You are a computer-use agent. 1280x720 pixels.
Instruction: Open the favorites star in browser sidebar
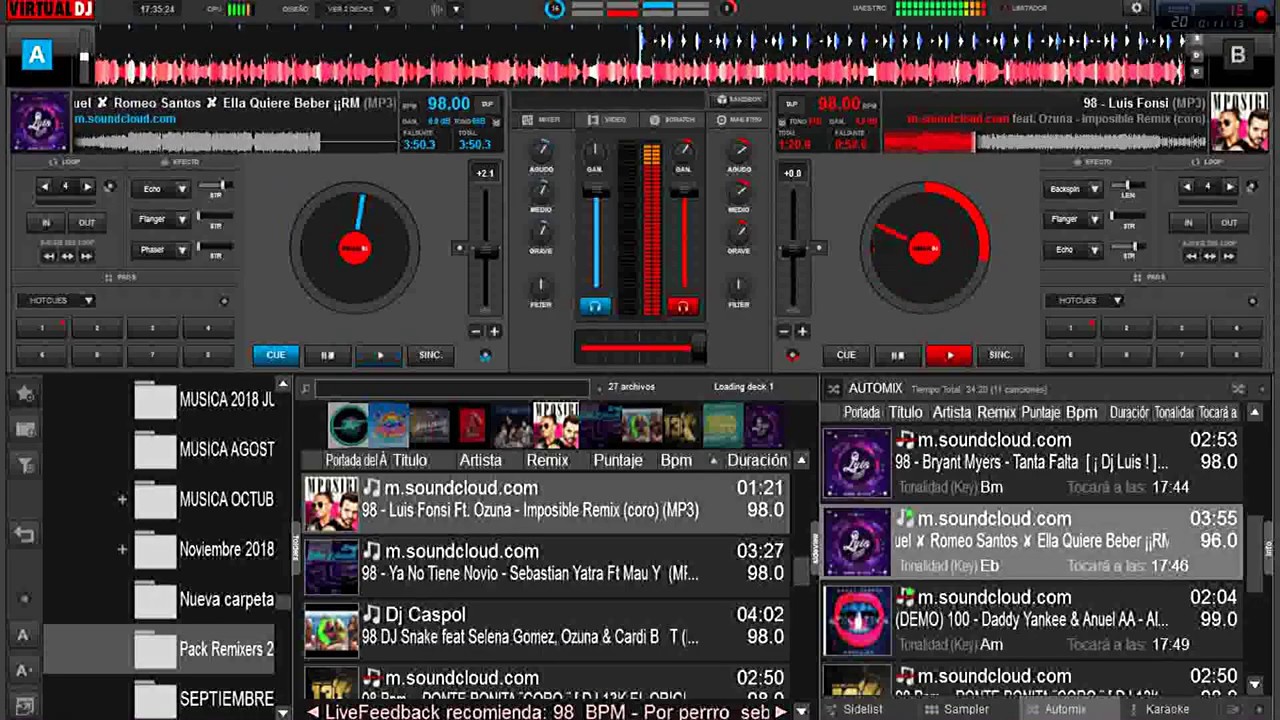25,394
